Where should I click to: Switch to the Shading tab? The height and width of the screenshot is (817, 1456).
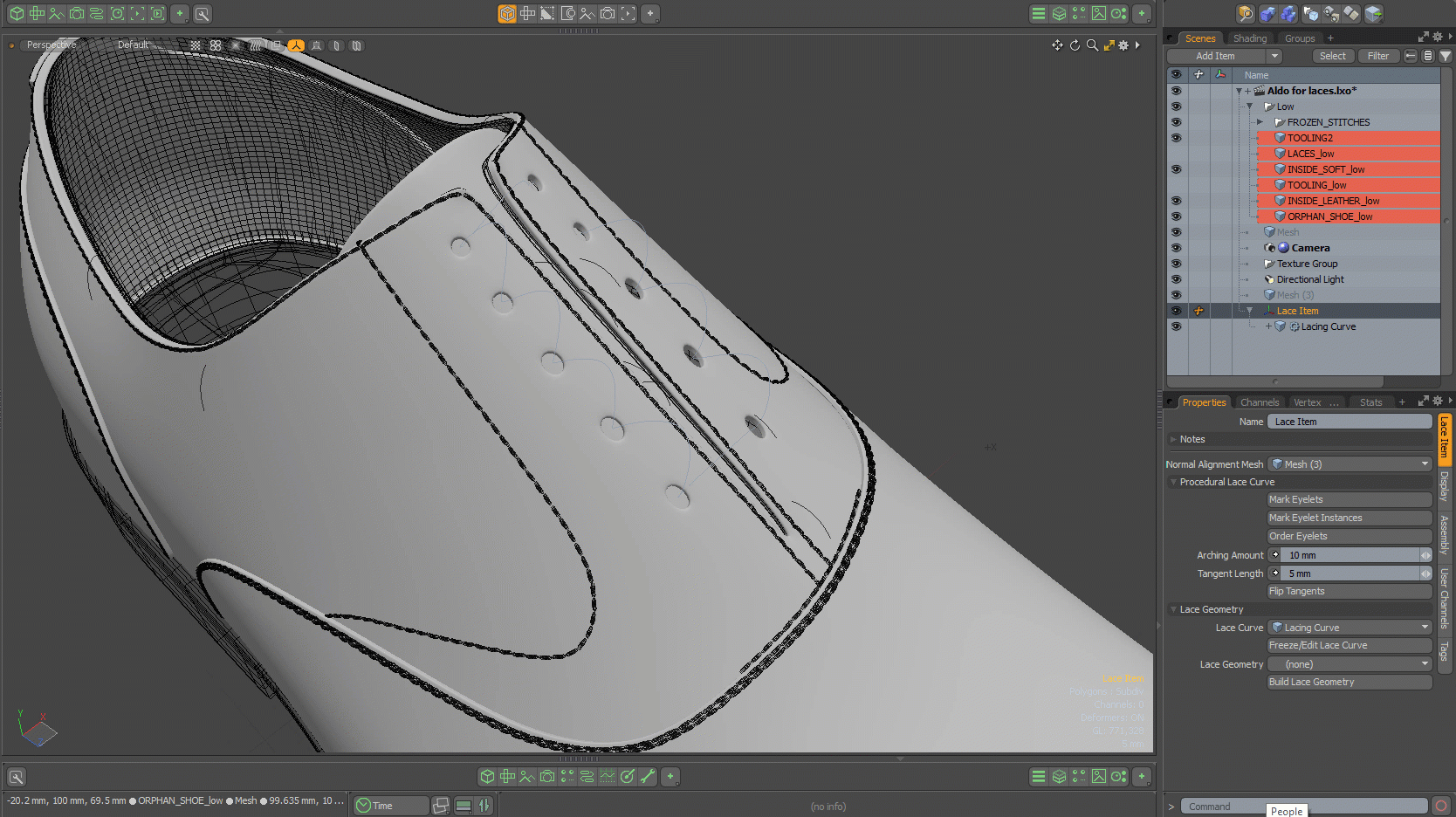(1249, 38)
